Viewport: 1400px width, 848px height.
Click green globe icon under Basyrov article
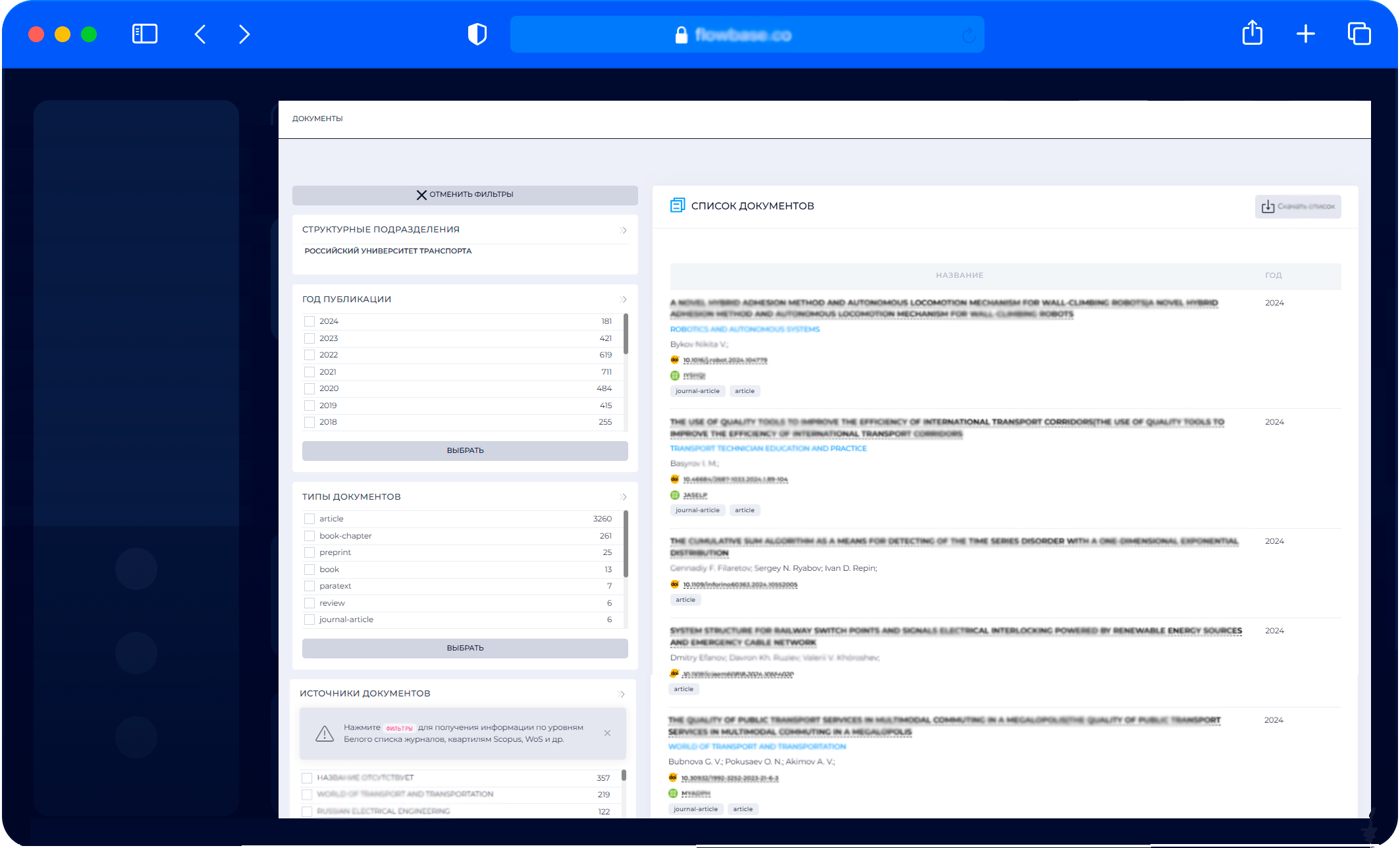pyautogui.click(x=674, y=494)
